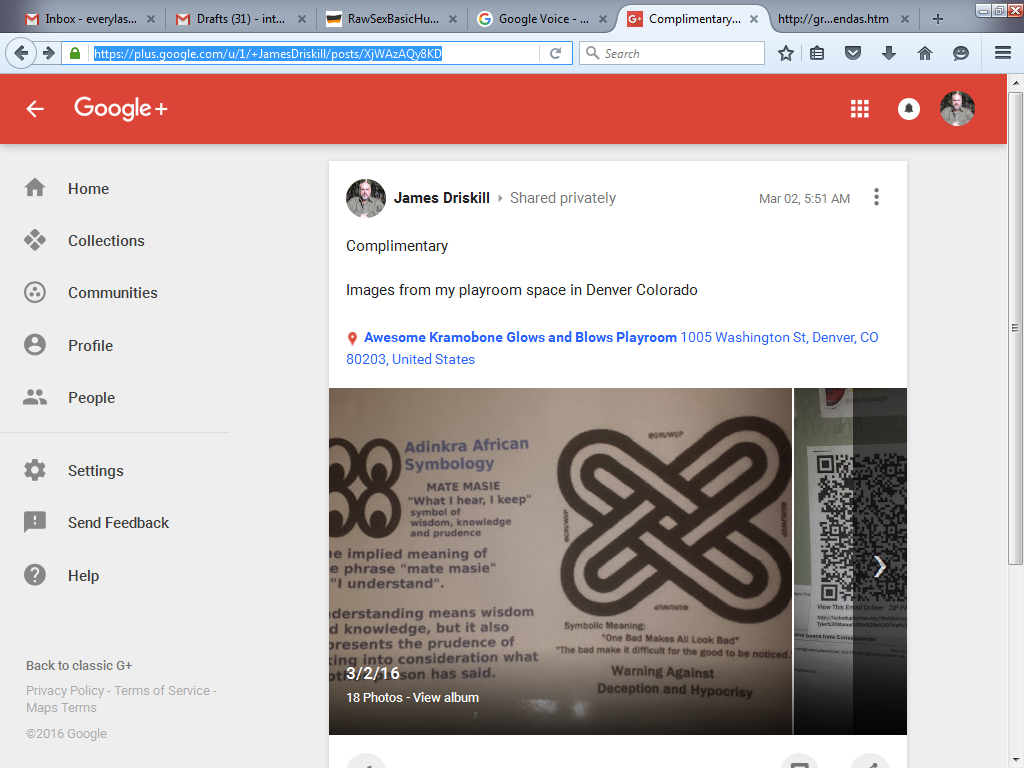Open a new tab with the plus button
The image size is (1024, 768).
pos(938,19)
